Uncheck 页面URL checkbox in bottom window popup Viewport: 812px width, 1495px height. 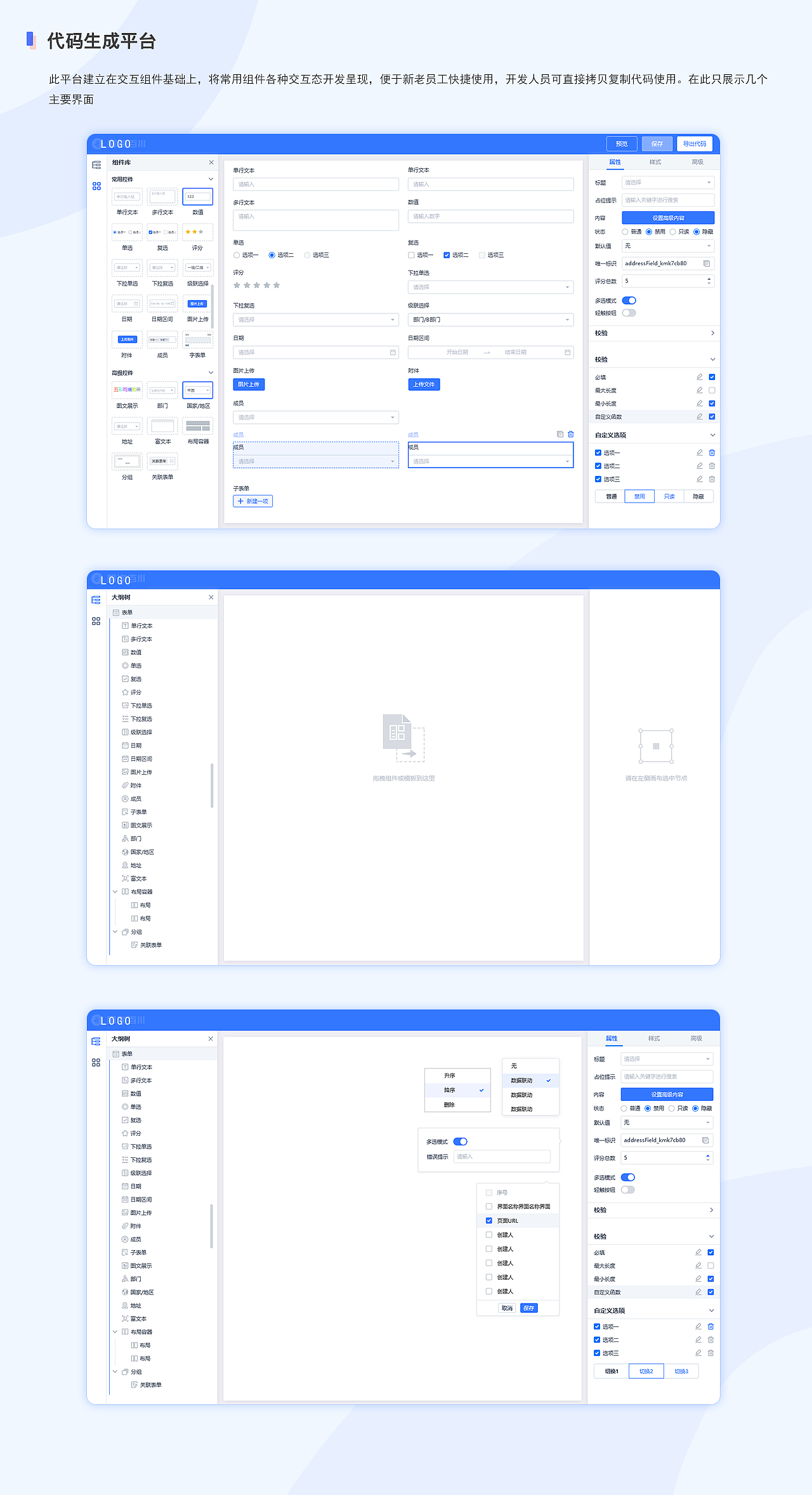click(489, 1220)
